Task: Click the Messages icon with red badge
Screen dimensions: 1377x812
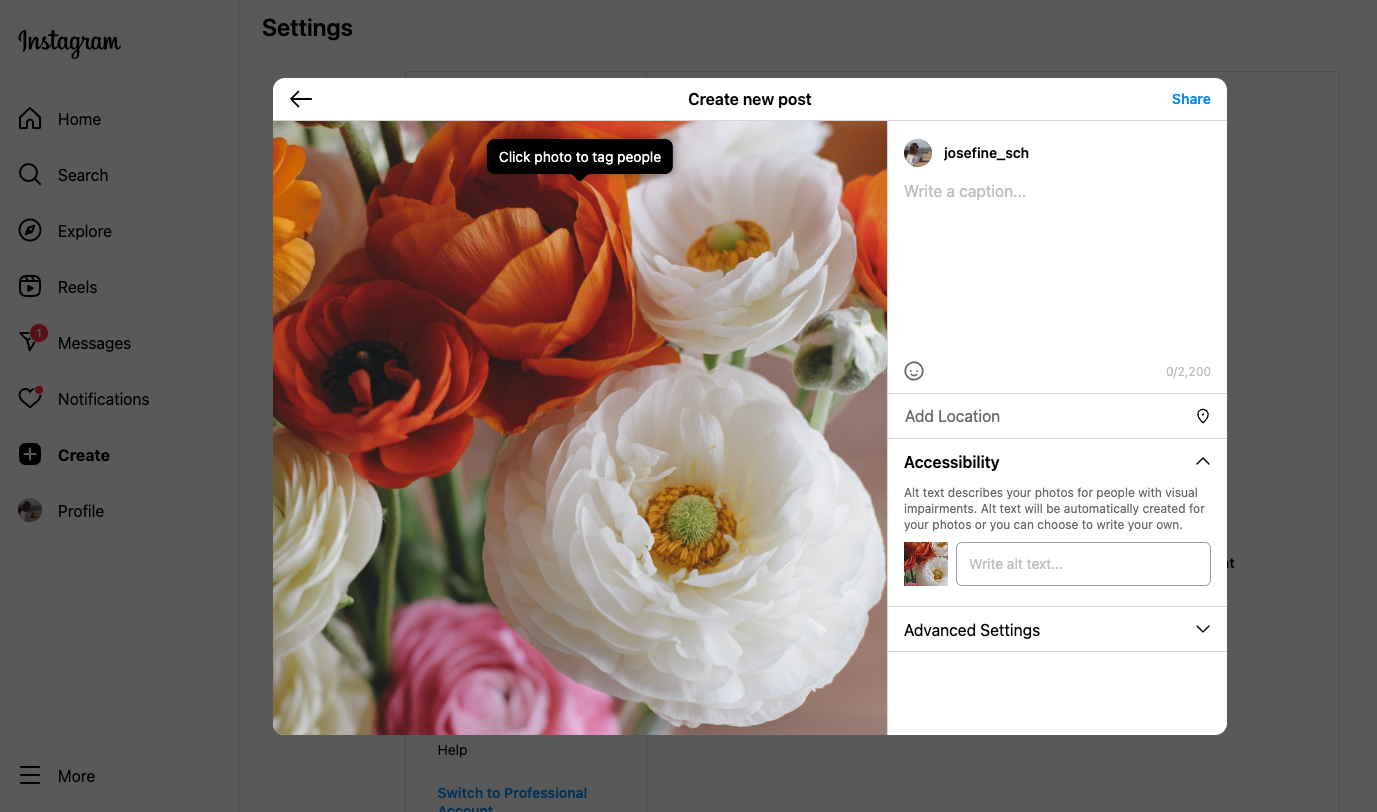Action: pos(31,341)
